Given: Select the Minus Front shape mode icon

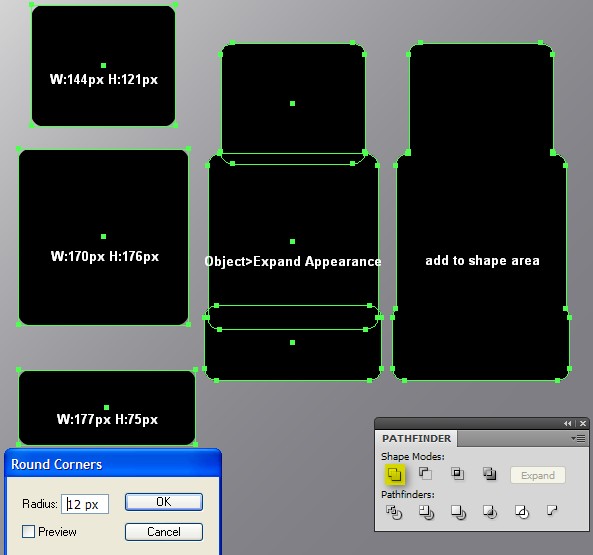Looking at the screenshot, I should (x=425, y=473).
